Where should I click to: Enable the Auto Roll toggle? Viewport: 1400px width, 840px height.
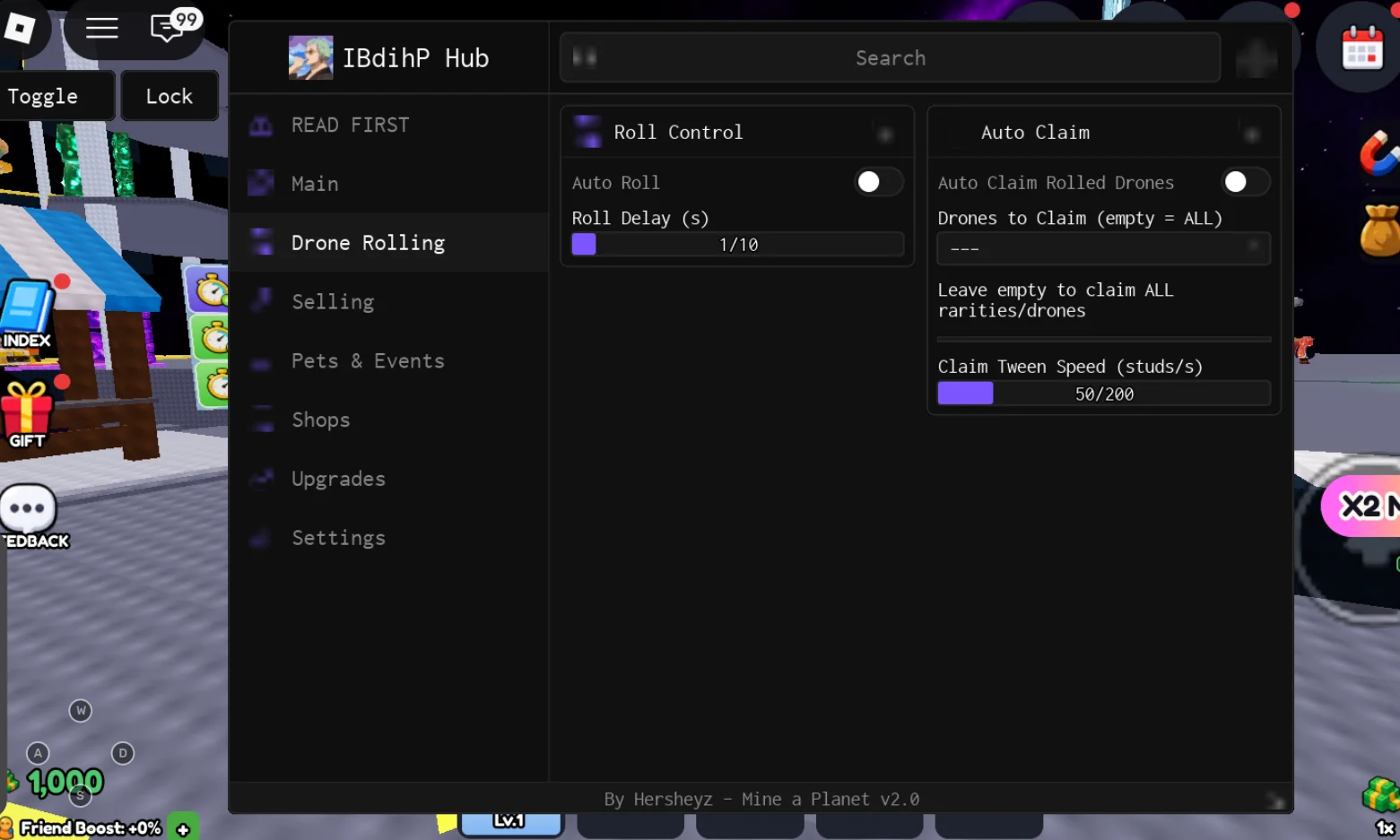pyautogui.click(x=877, y=182)
